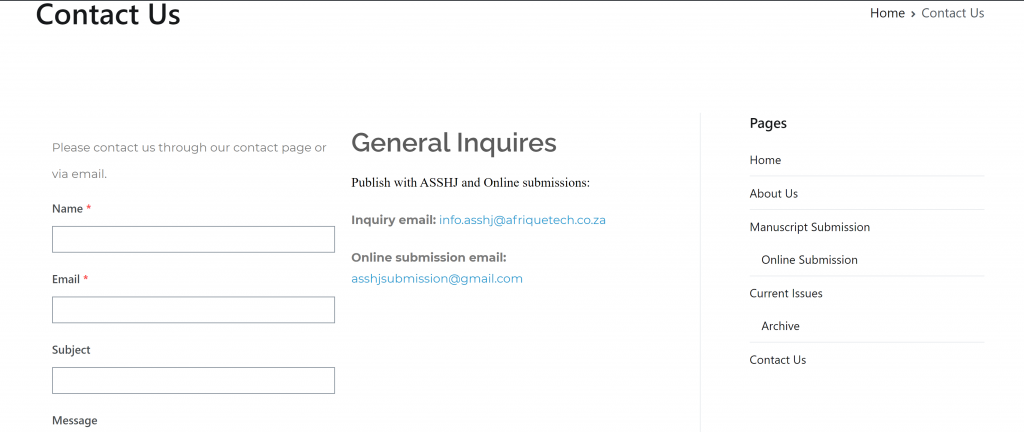Click the Message field label
Image resolution: width=1024 pixels, height=432 pixels.
click(74, 421)
